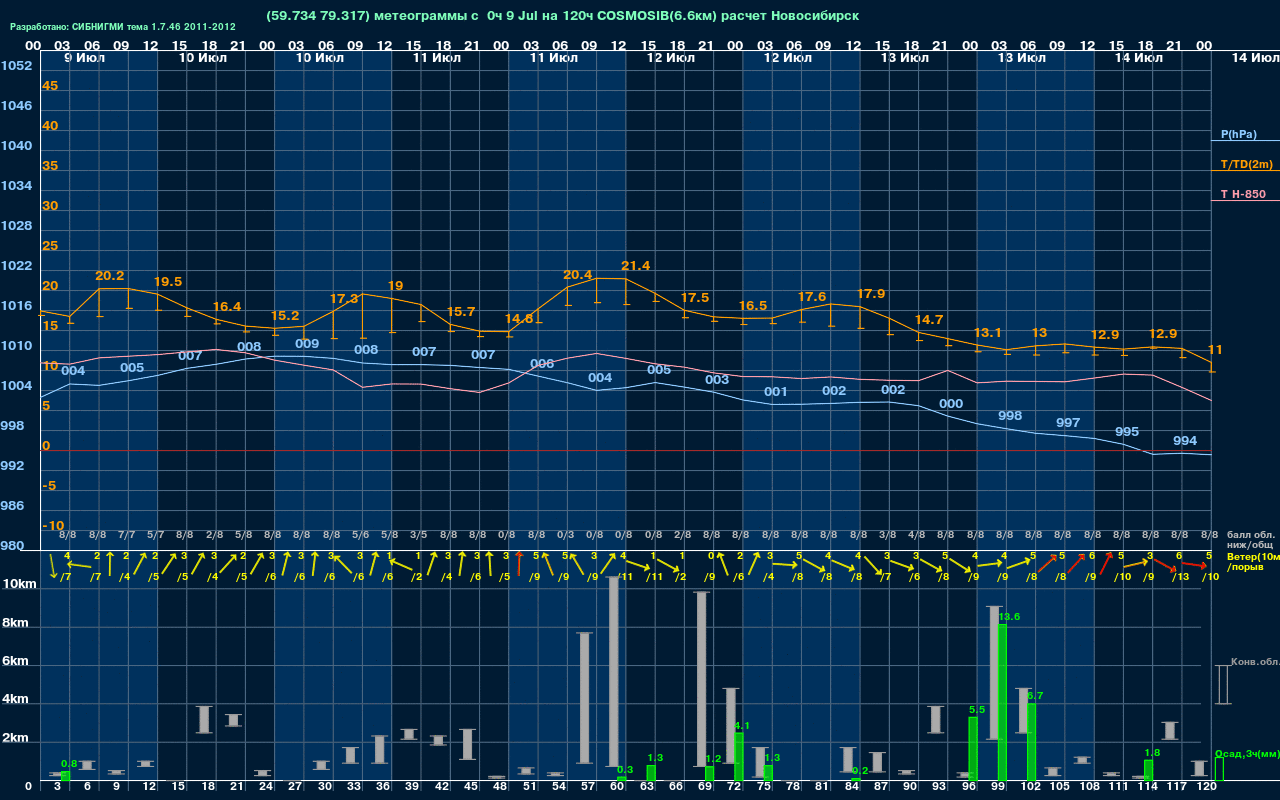Click the 'Конв.обл.' legend label
Viewport: 1280px width, 800px height.
tap(1254, 662)
